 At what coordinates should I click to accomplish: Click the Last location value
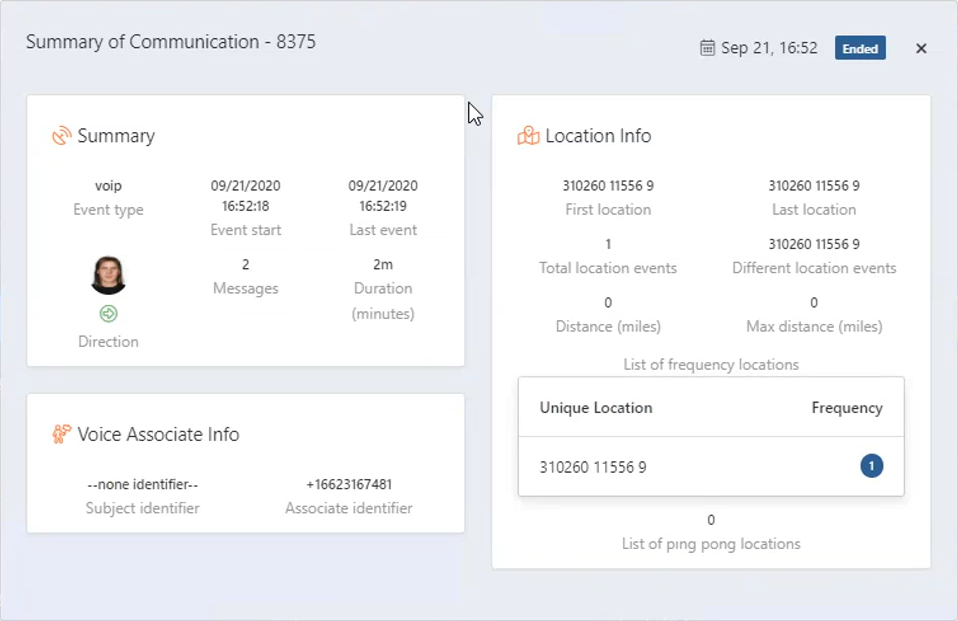pyautogui.click(x=814, y=186)
